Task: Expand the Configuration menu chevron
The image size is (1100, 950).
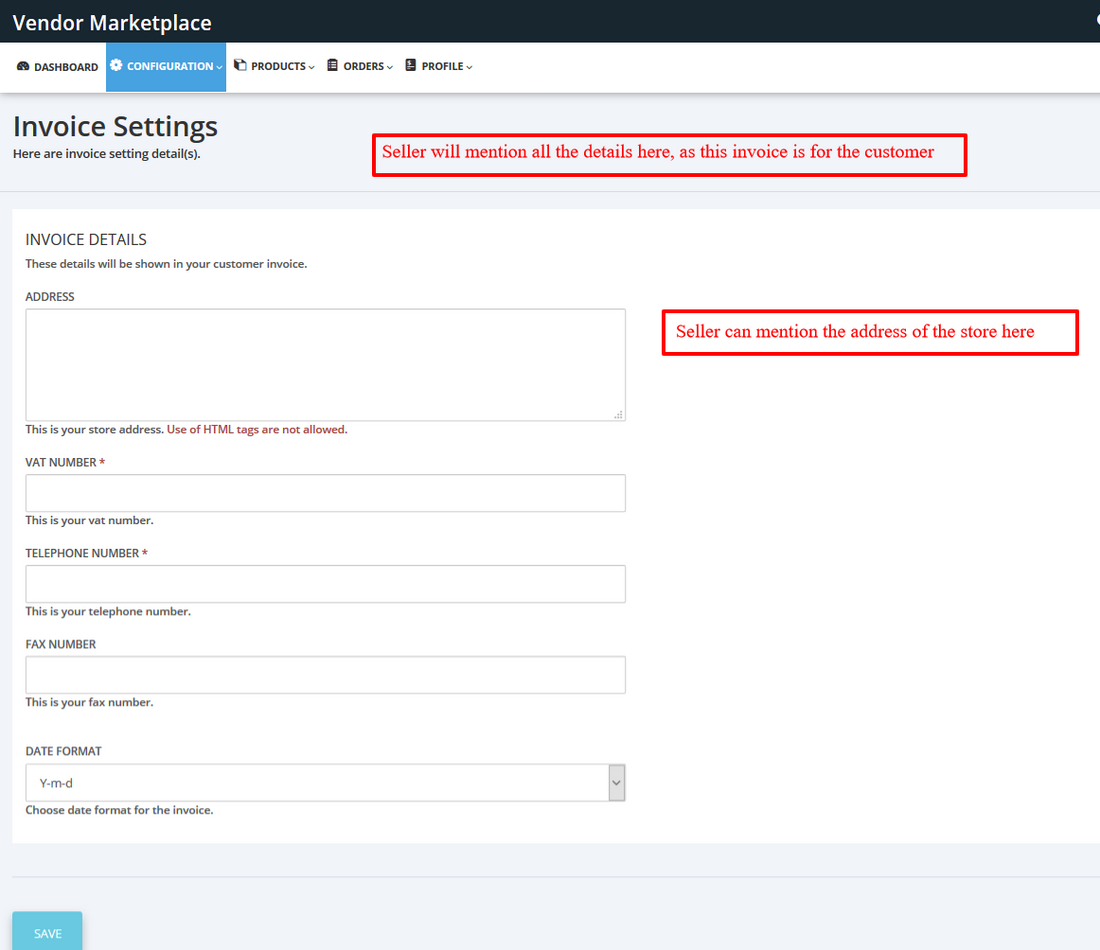Action: (219, 68)
